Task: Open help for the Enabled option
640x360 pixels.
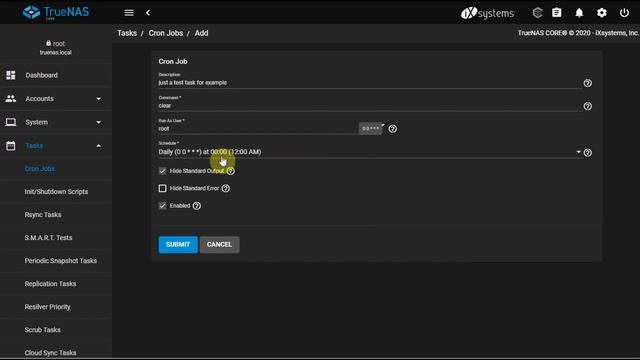Action: pyautogui.click(x=197, y=206)
